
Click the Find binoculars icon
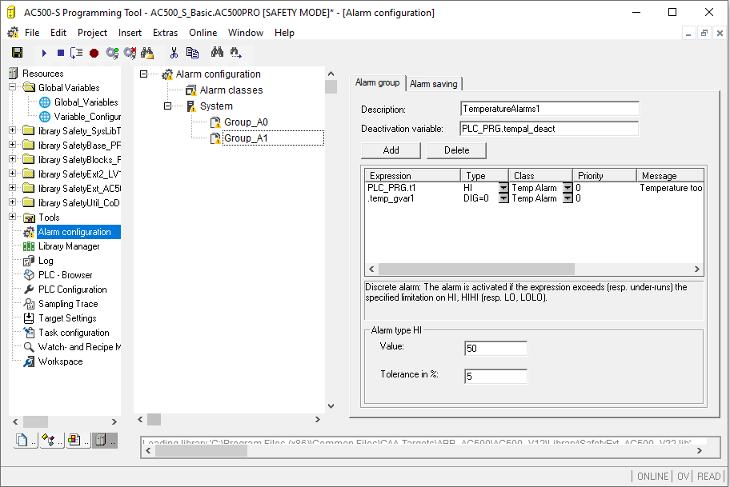(x=216, y=52)
